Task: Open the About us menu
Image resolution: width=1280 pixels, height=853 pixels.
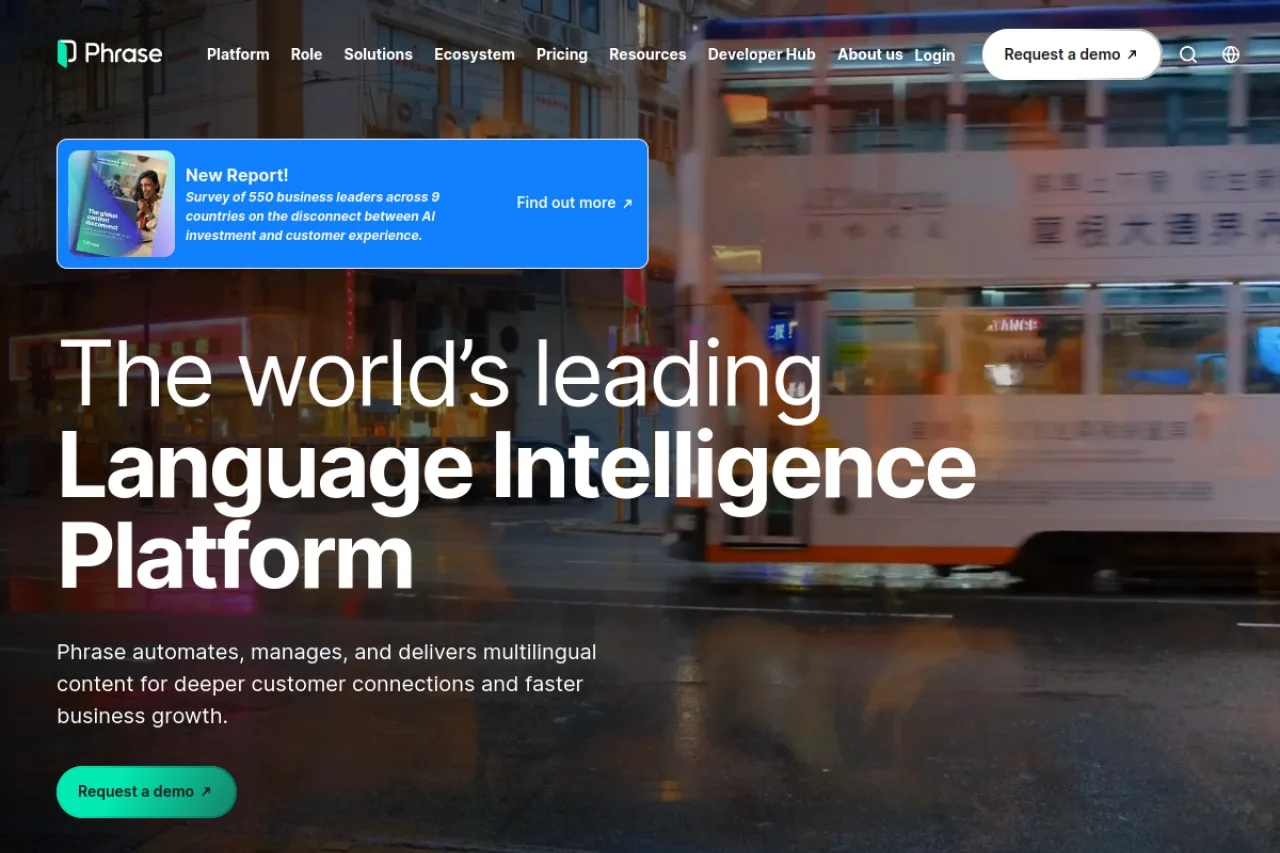Action: coord(870,54)
